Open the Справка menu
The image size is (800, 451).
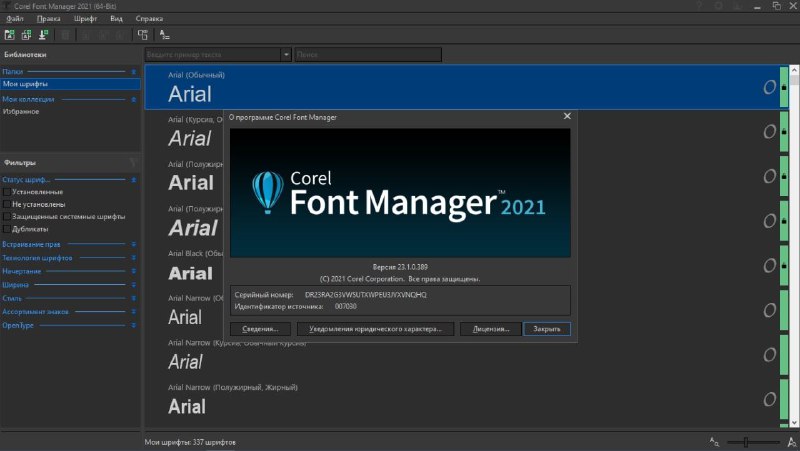point(149,18)
